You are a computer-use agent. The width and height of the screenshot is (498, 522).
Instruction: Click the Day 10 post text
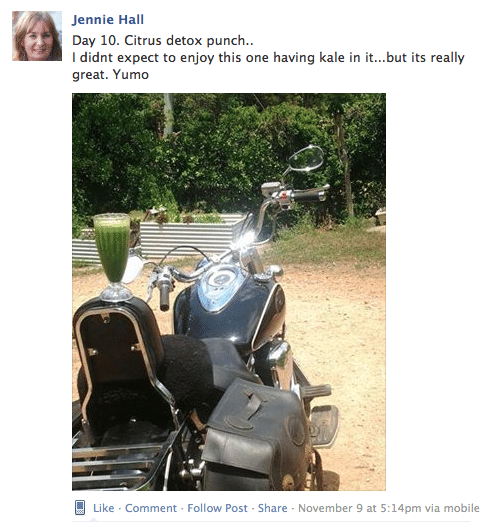tap(268, 57)
